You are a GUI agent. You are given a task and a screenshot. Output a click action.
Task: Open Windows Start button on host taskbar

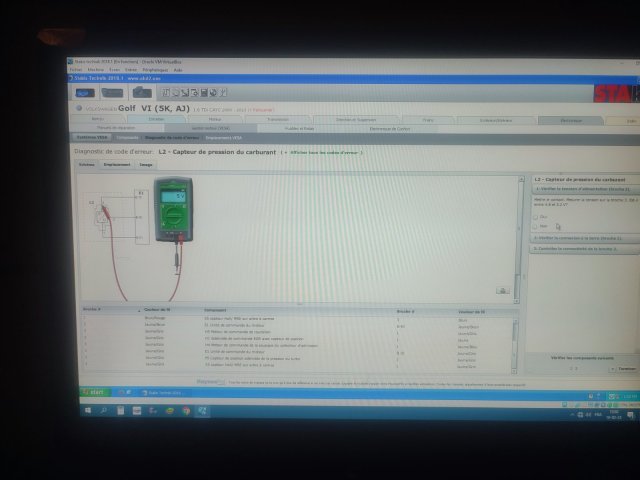pyautogui.click(x=88, y=411)
